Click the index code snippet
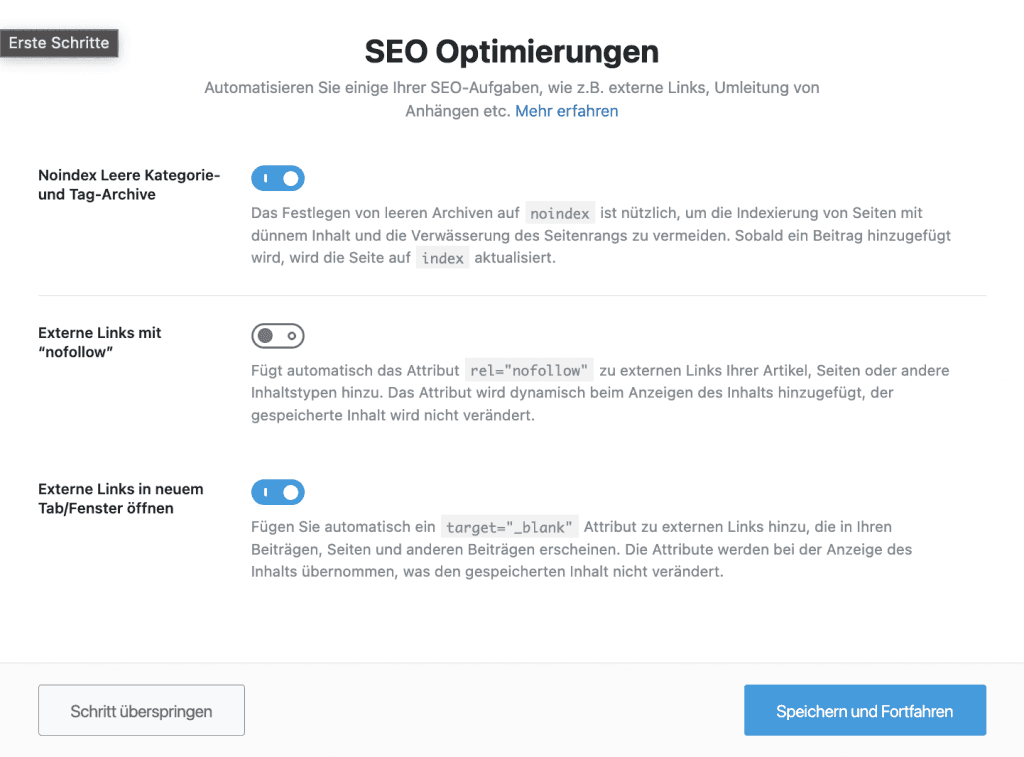The height and width of the screenshot is (757, 1024). (442, 258)
